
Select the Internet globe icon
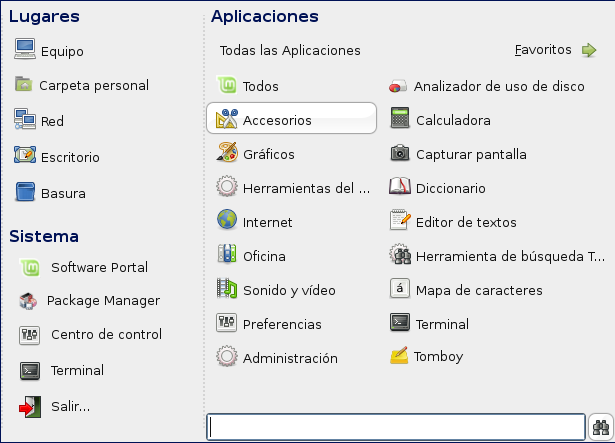pyautogui.click(x=227, y=219)
